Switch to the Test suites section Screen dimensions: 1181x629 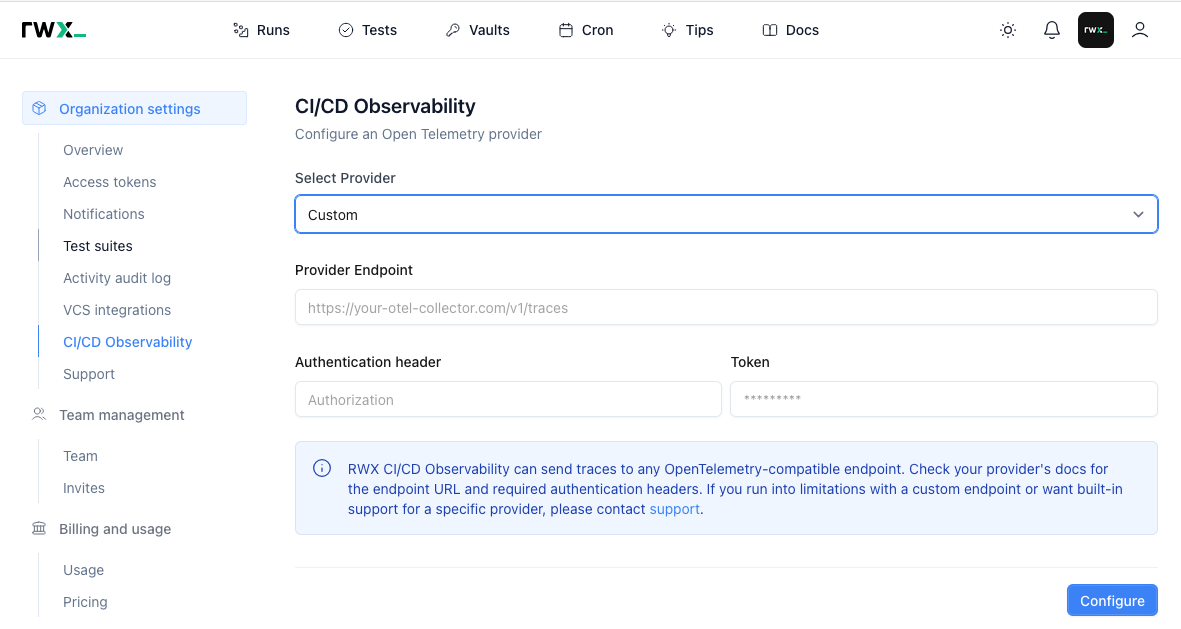pyautogui.click(x=97, y=245)
